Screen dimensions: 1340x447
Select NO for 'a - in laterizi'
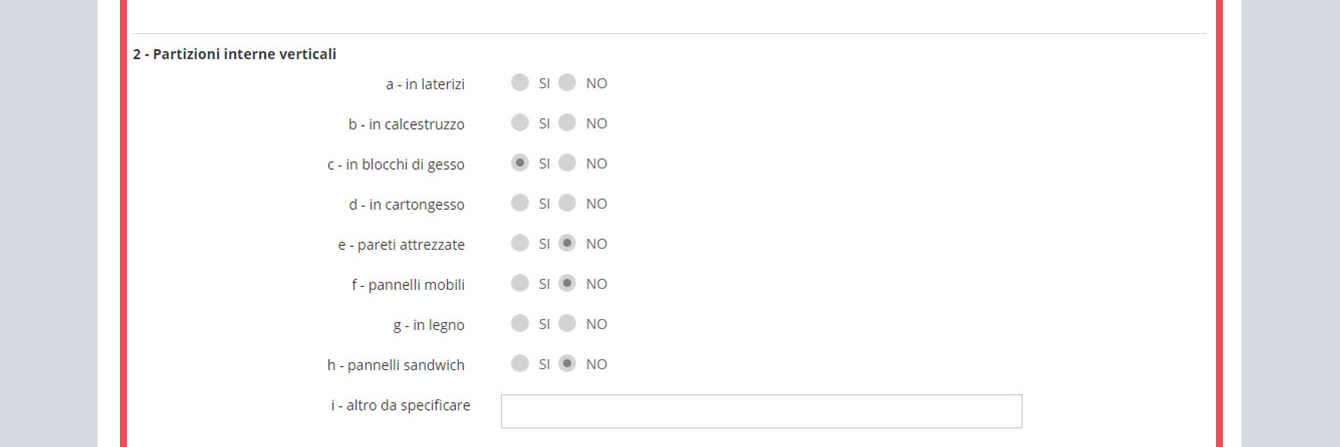567,83
